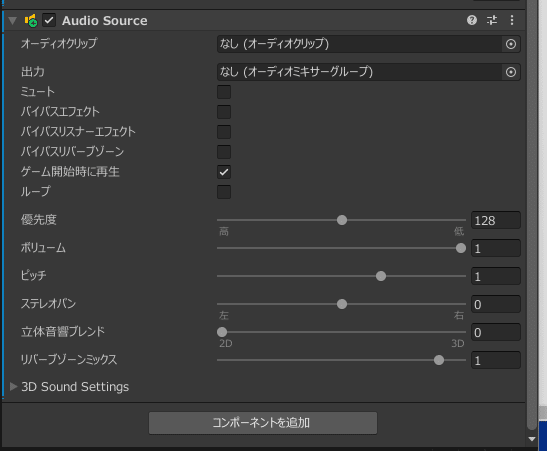Uncheck ゲーム開始時に再生 checkbox
The image size is (547, 451).
224,172
